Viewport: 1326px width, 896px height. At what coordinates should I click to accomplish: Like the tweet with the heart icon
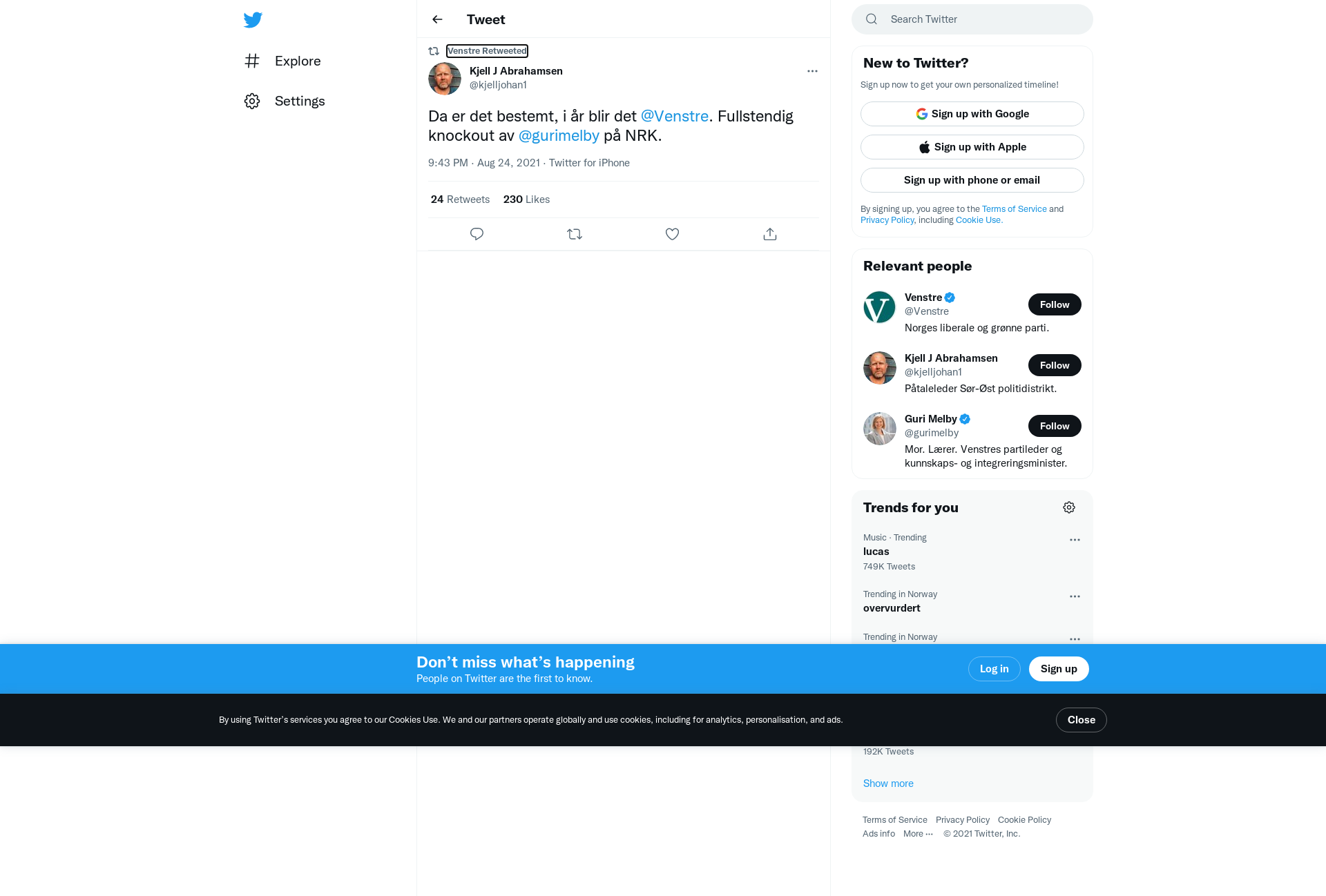coord(672,234)
